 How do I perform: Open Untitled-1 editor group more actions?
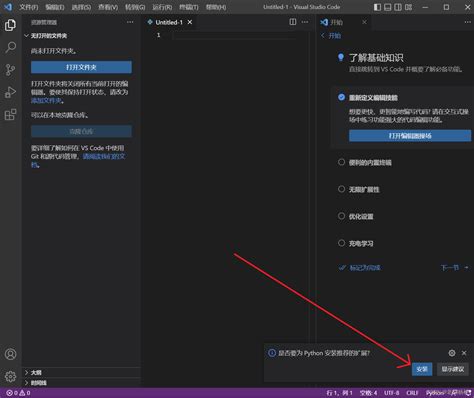pos(305,22)
